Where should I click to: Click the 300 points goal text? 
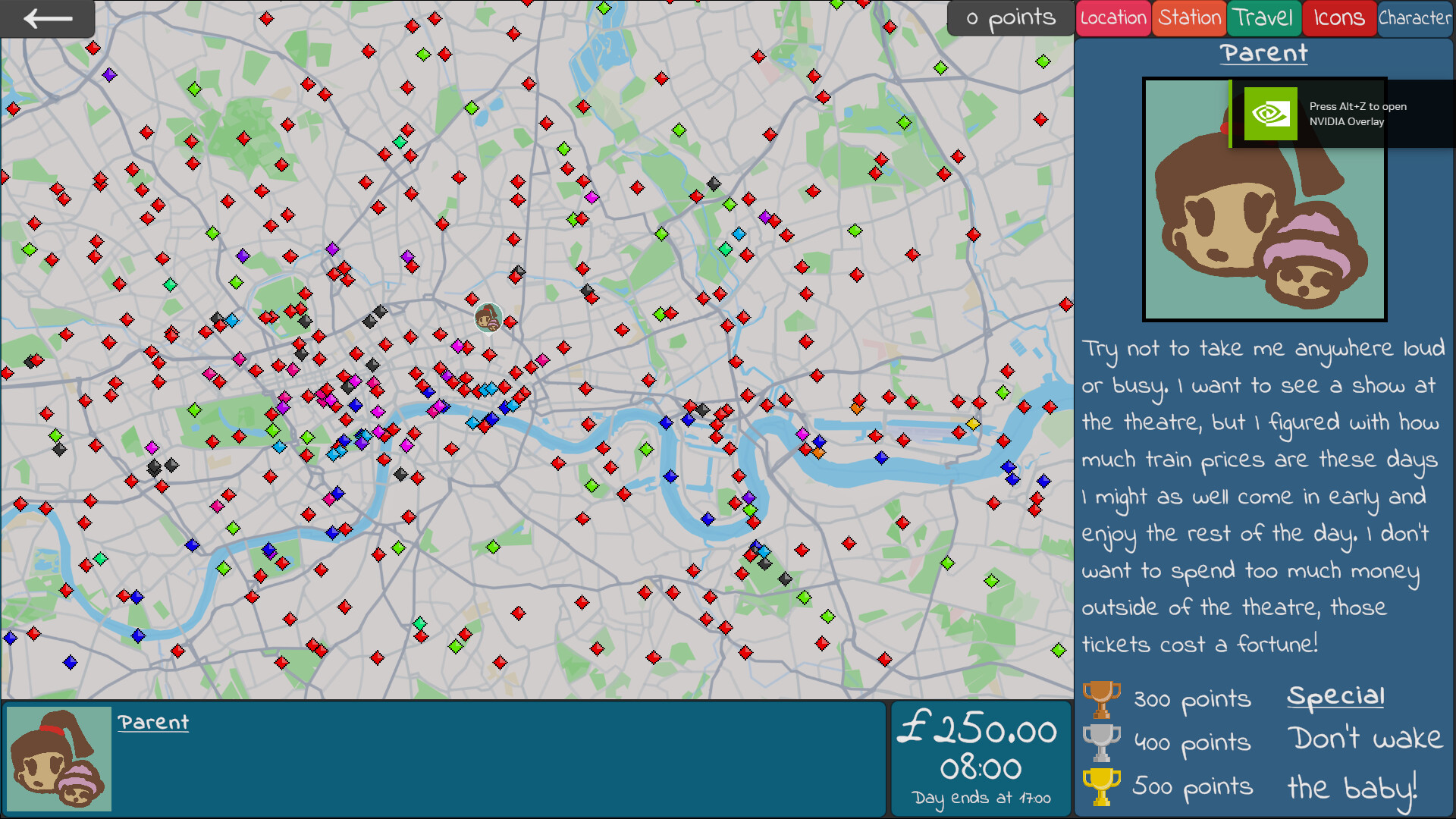(x=1192, y=699)
